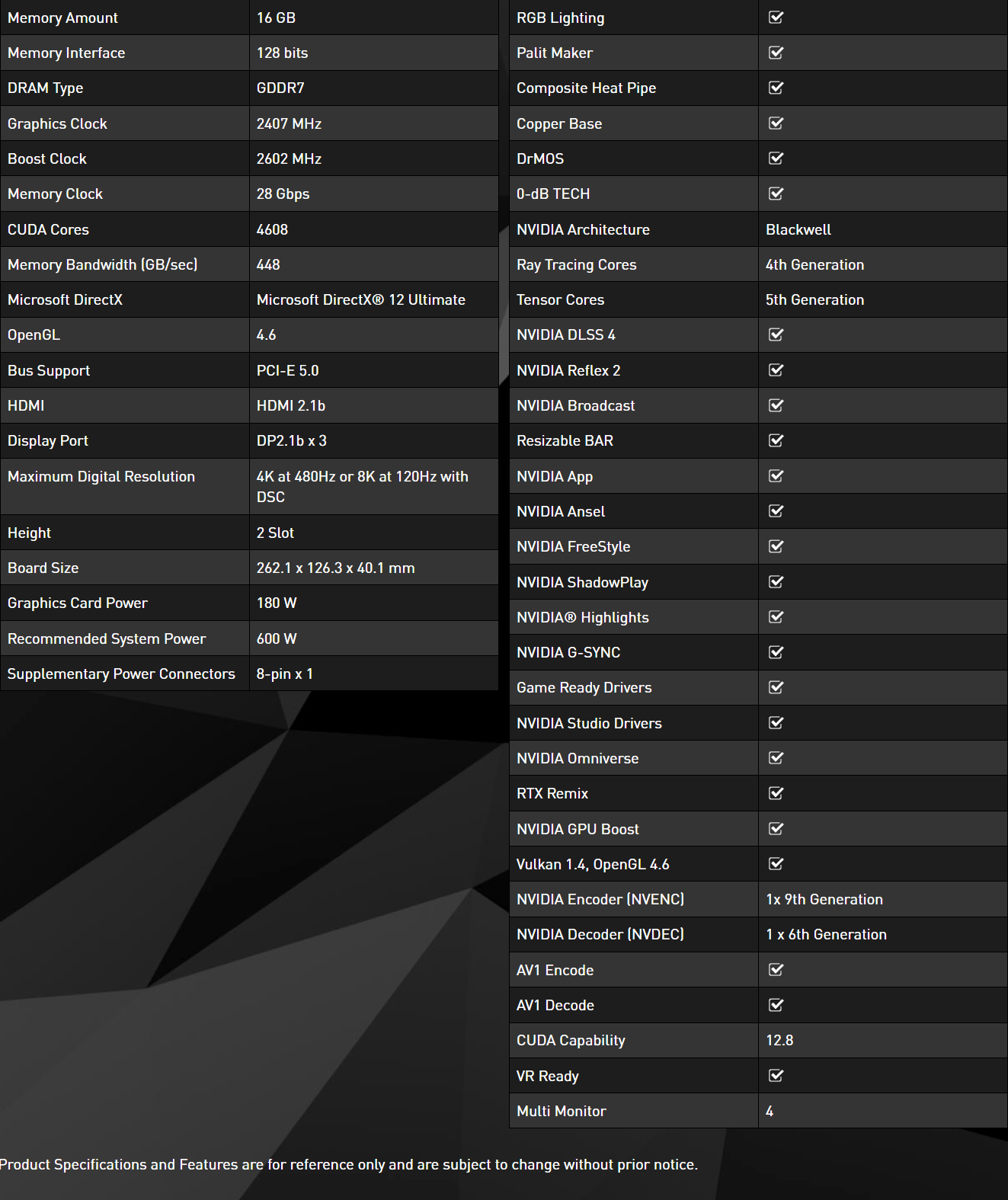Select the '4608' CUDA Cores value

(272, 229)
